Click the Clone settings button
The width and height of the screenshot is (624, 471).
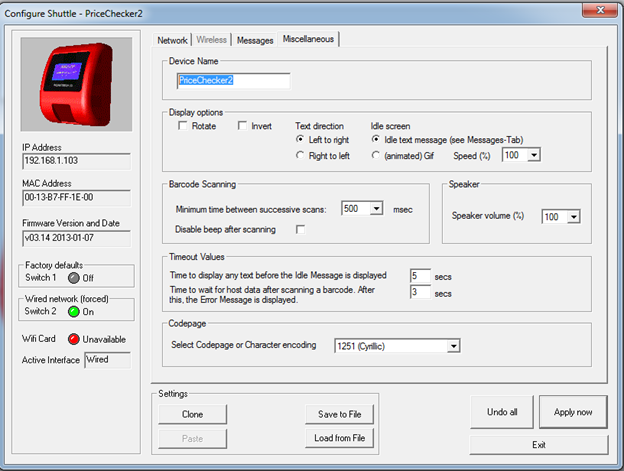pyautogui.click(x=193, y=414)
